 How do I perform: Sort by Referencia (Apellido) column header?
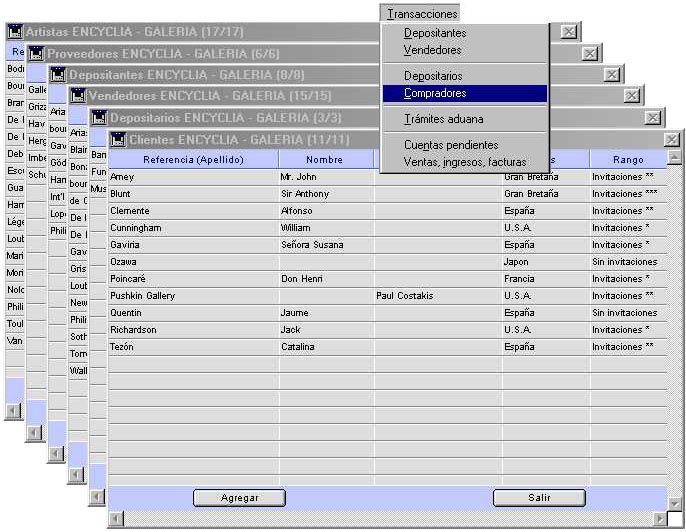(x=193, y=159)
